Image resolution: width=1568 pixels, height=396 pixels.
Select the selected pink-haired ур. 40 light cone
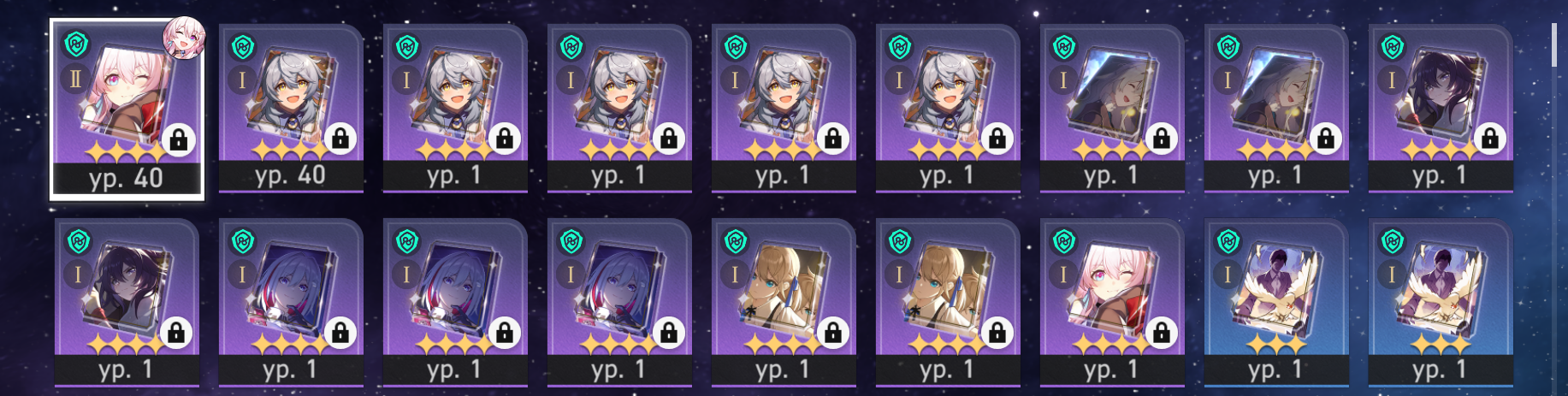[127, 109]
